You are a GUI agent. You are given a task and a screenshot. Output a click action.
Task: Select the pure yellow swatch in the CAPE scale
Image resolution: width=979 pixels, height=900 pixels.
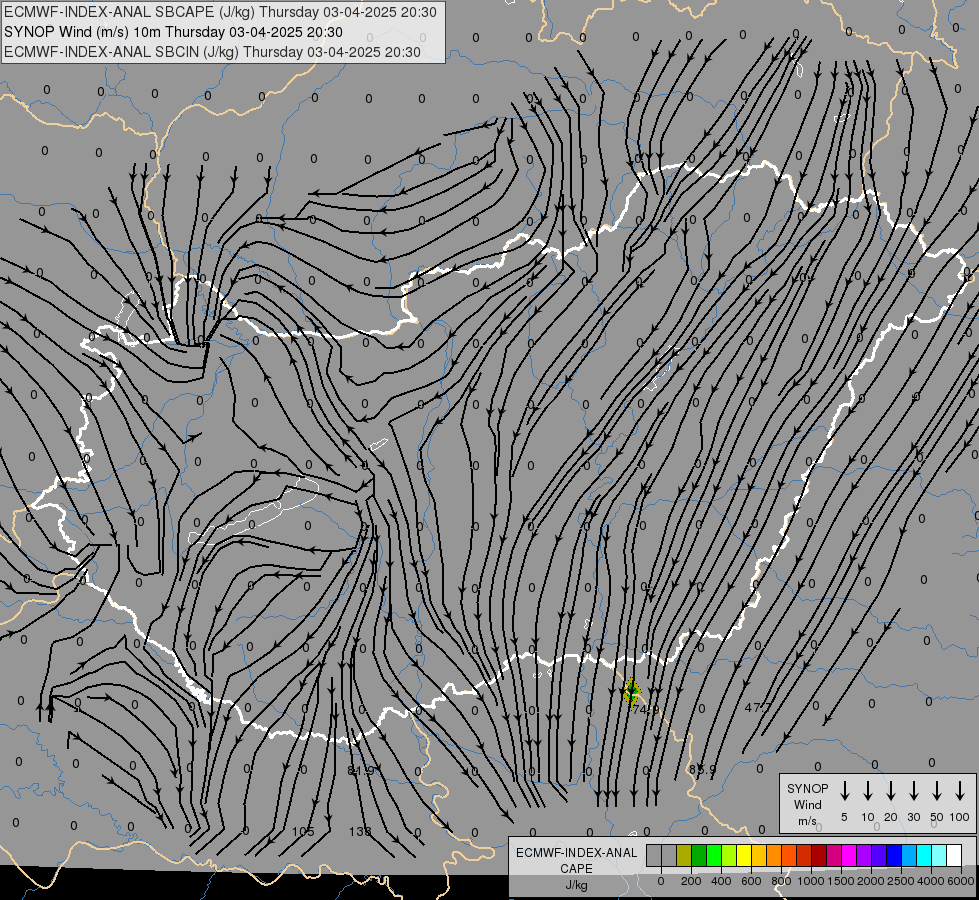point(744,855)
